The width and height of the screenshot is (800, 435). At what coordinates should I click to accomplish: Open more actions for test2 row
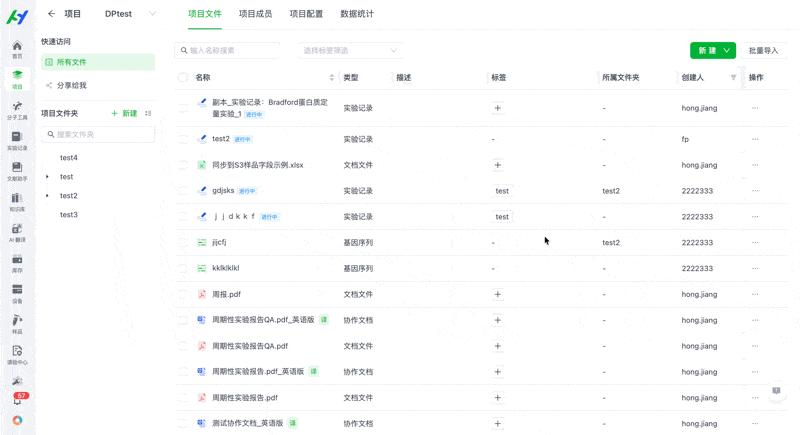[755, 139]
